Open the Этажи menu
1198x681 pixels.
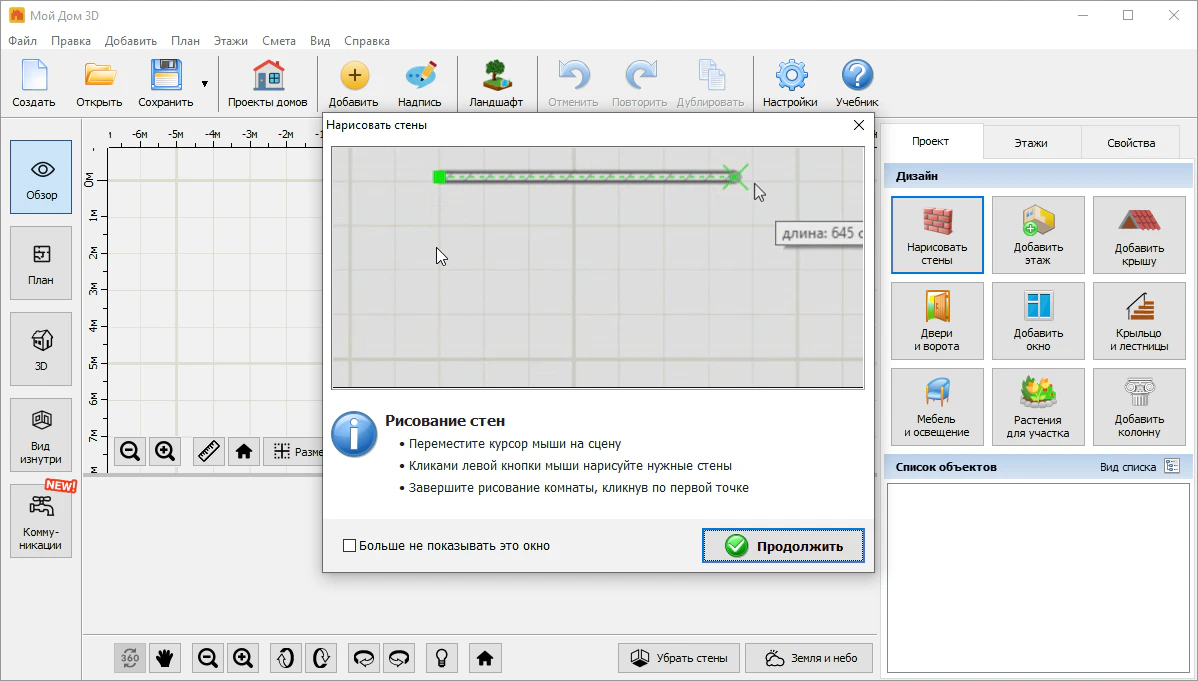coord(230,41)
